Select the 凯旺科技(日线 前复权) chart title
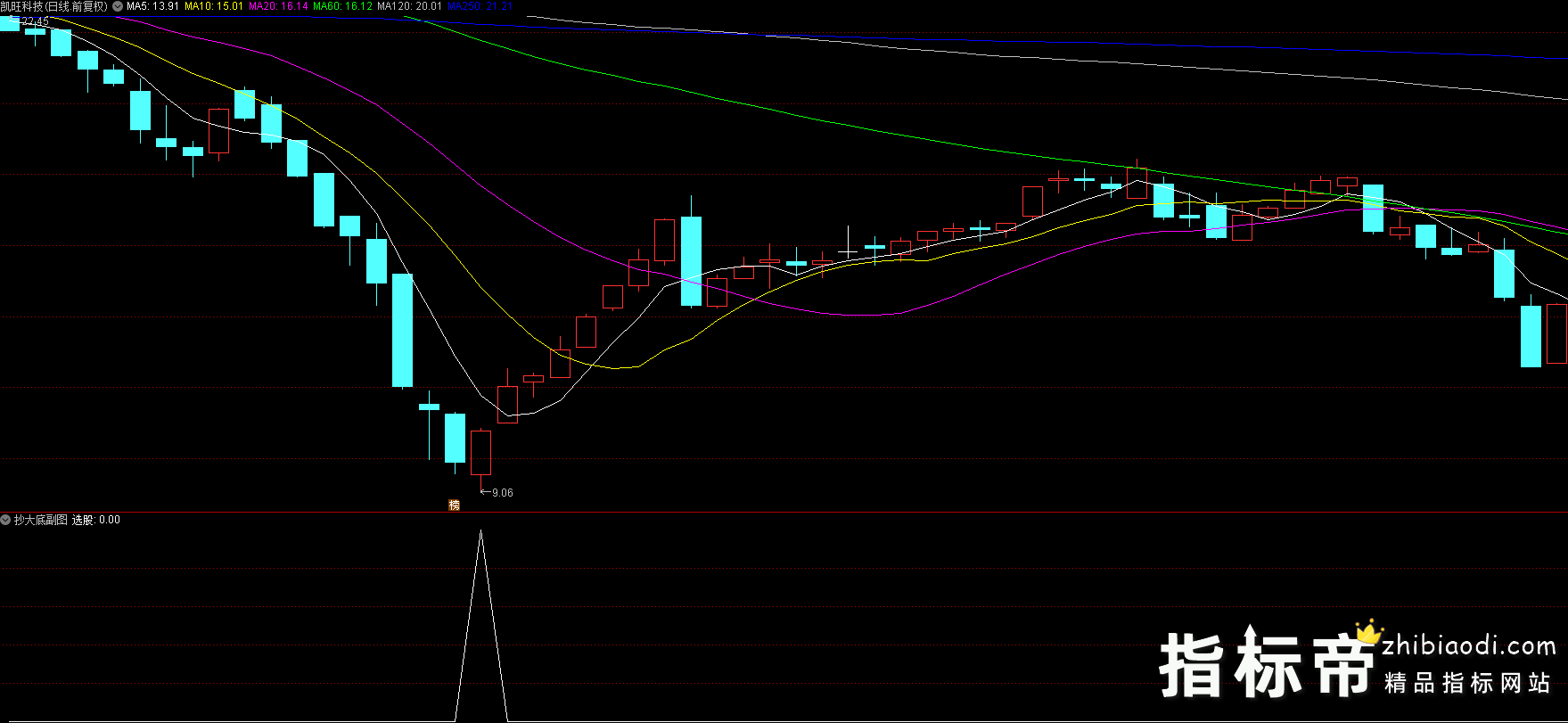1568x723 pixels. pyautogui.click(x=53, y=6)
